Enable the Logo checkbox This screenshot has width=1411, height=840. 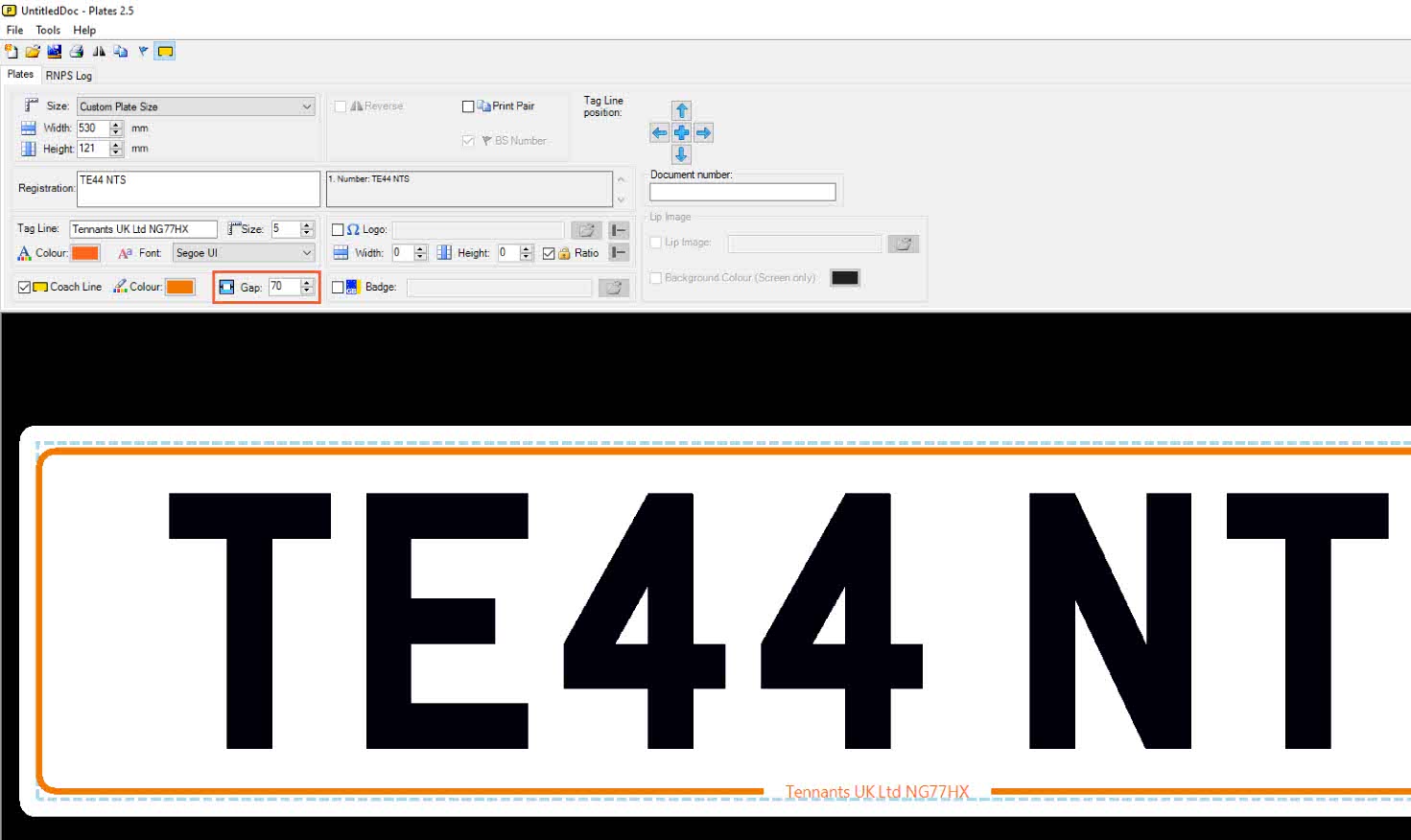click(x=338, y=230)
